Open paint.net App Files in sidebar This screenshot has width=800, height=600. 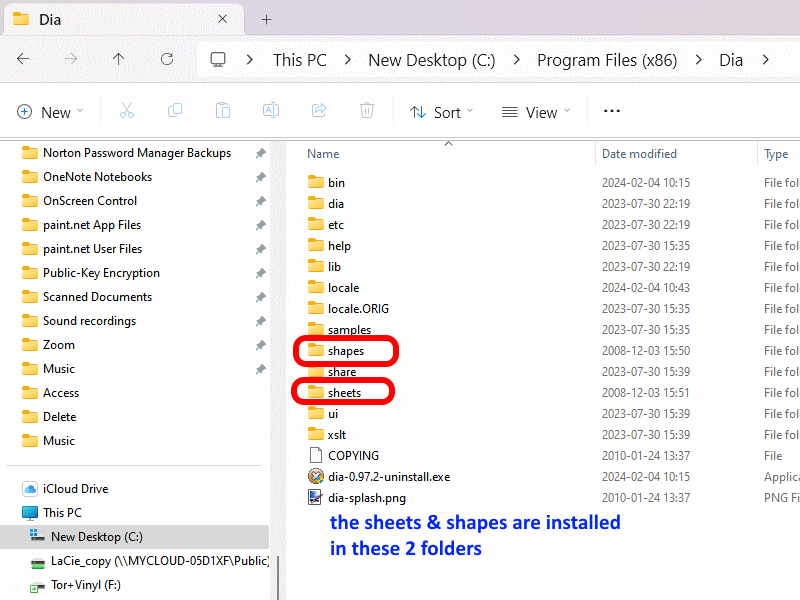click(82, 224)
